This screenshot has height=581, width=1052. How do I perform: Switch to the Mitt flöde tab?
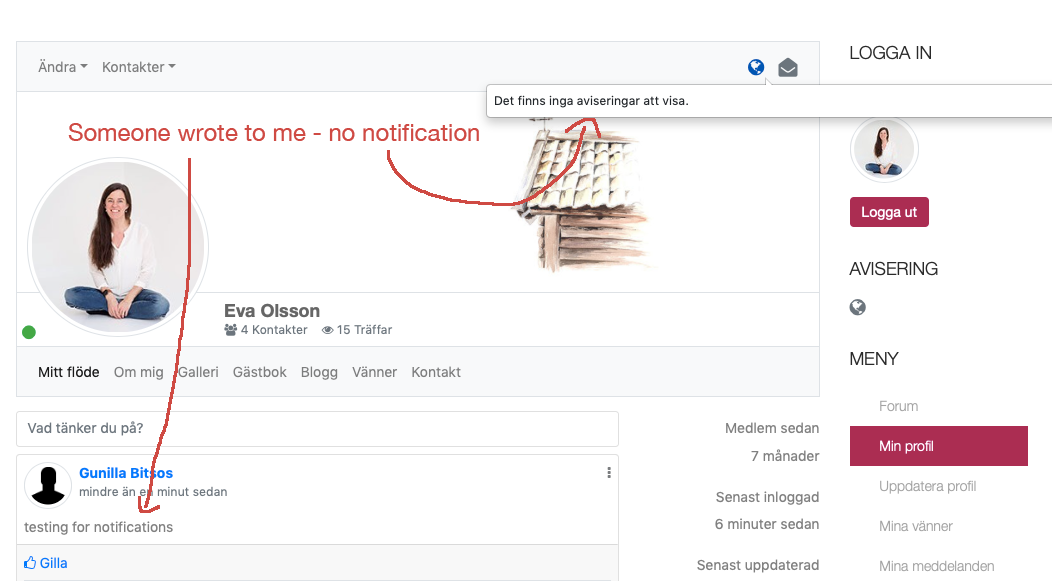point(68,372)
